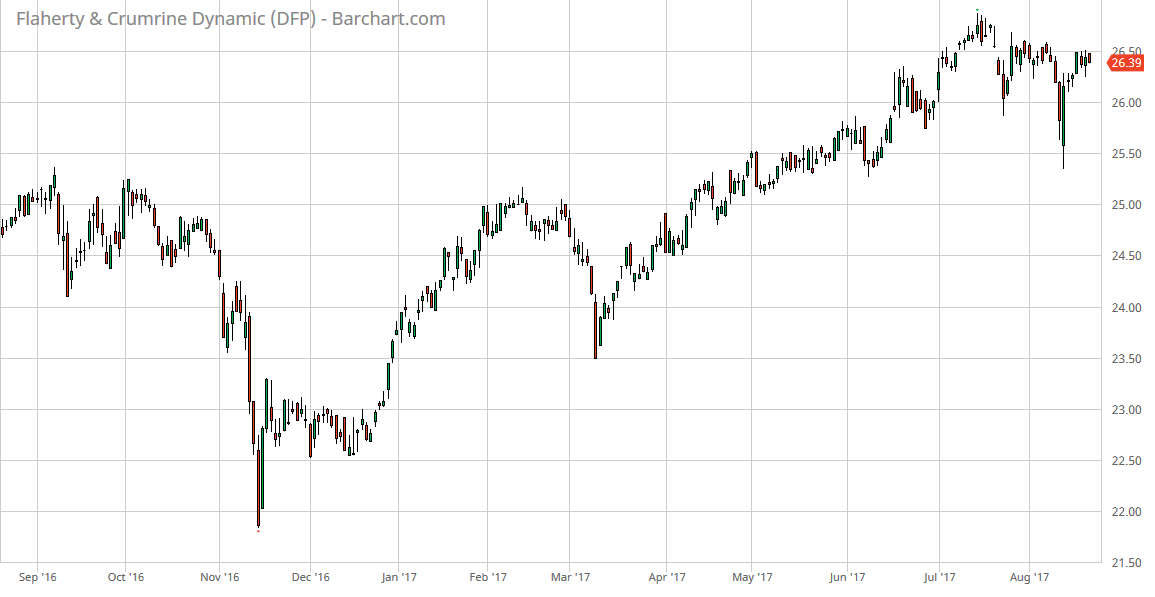Click the long red March 2017 candlestick near 23.50

595,329
